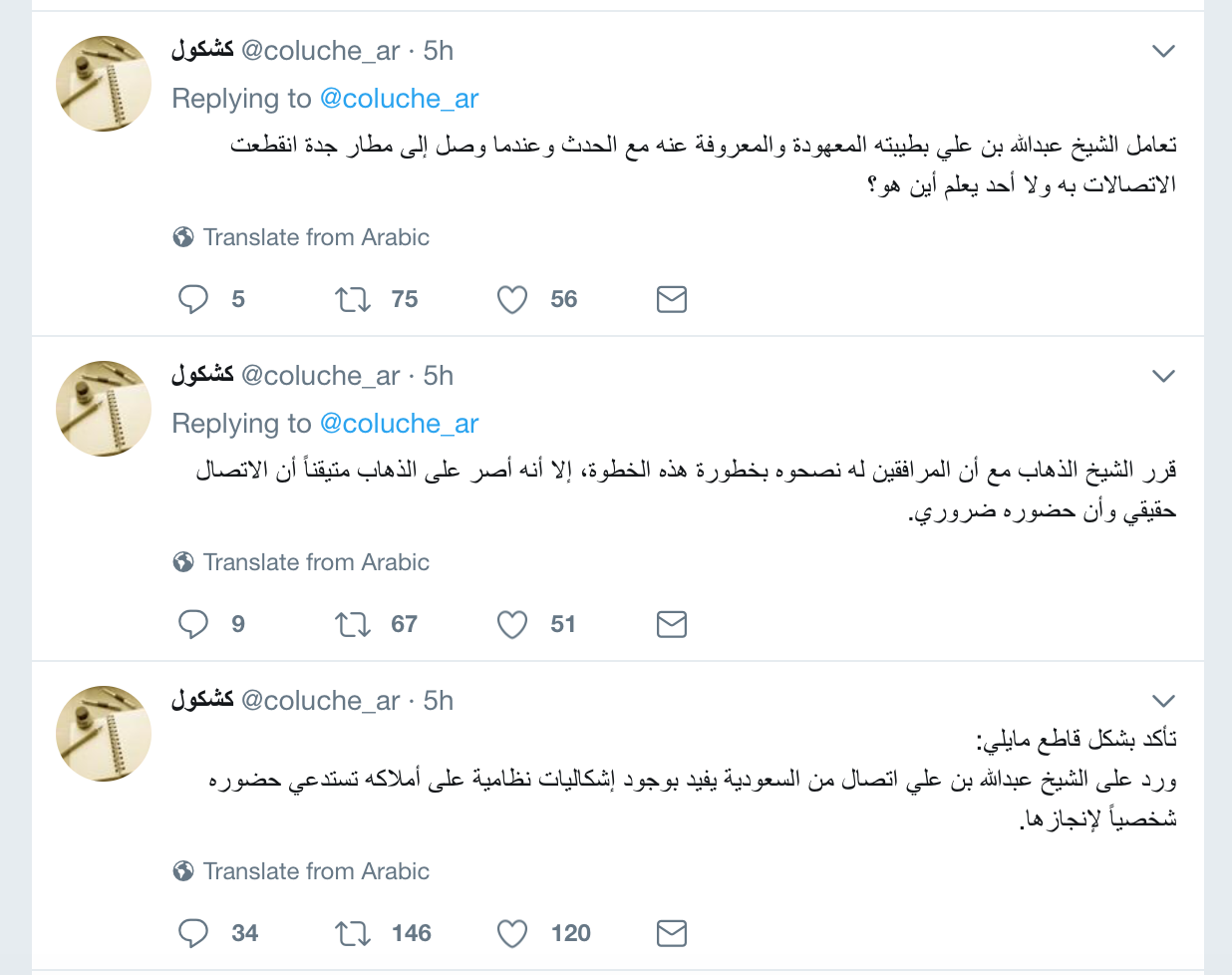Screen dimensions: 1232x975
Task: Click envelope icon on the third tweet
Action: point(672,933)
